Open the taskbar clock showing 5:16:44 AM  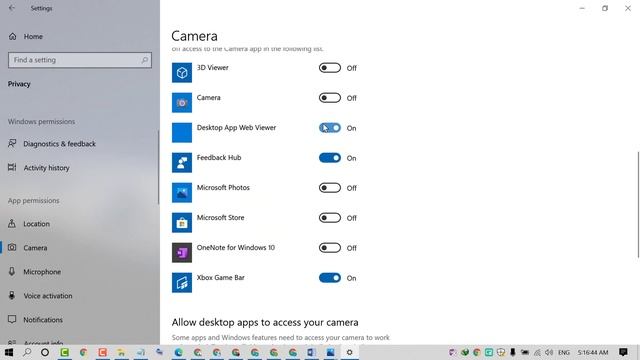coord(593,352)
